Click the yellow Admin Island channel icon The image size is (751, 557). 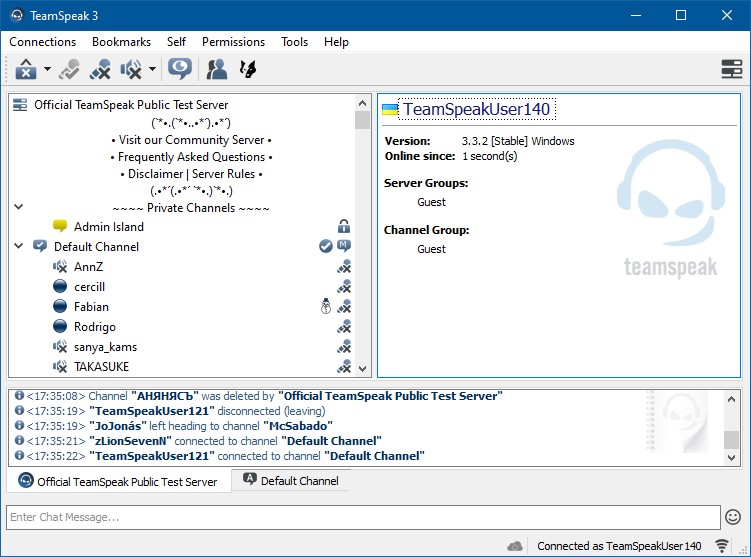[x=60, y=226]
